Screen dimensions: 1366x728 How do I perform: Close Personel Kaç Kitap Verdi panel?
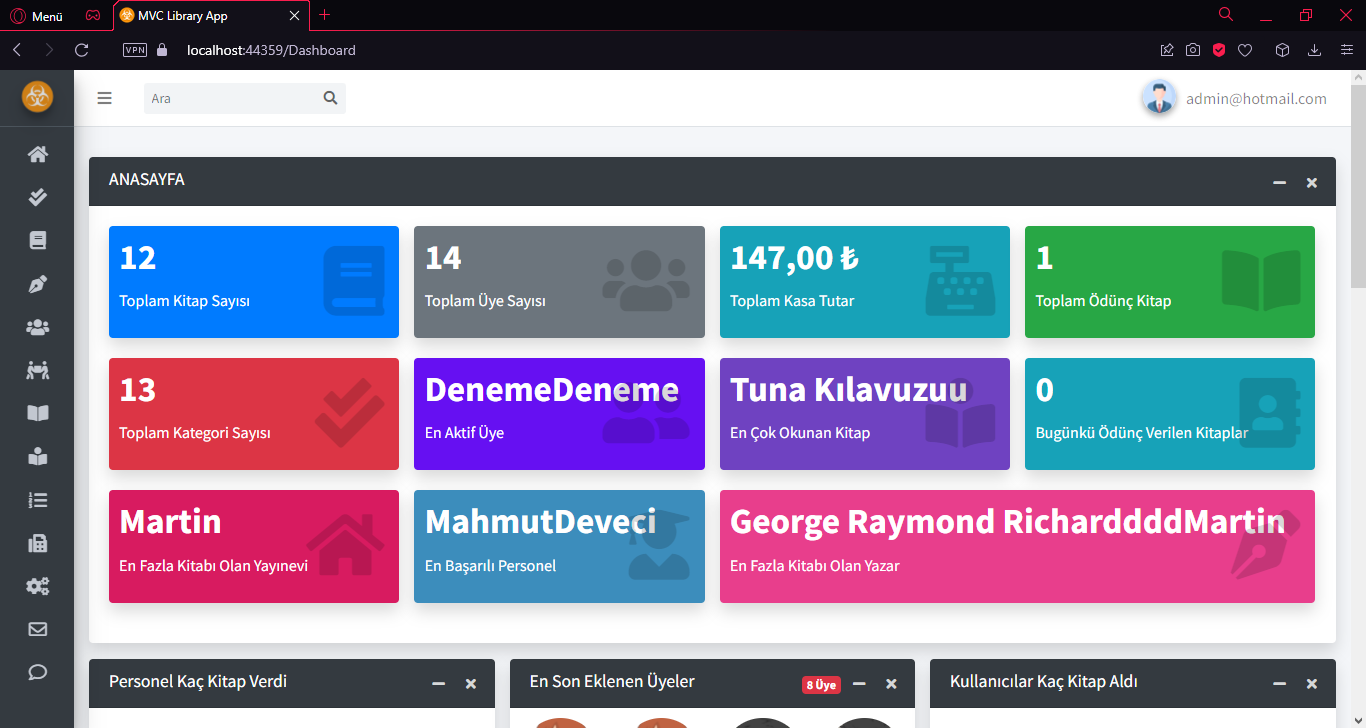point(471,683)
